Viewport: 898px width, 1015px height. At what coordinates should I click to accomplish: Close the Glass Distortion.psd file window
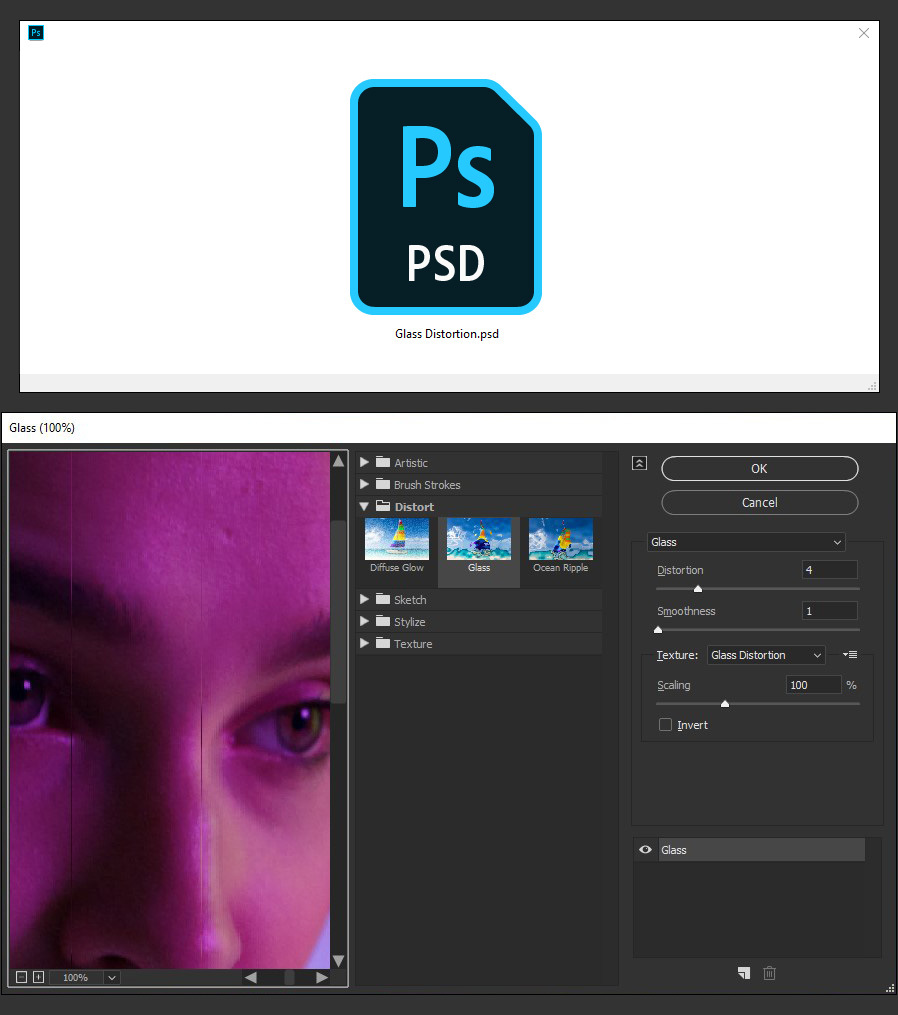pos(864,33)
